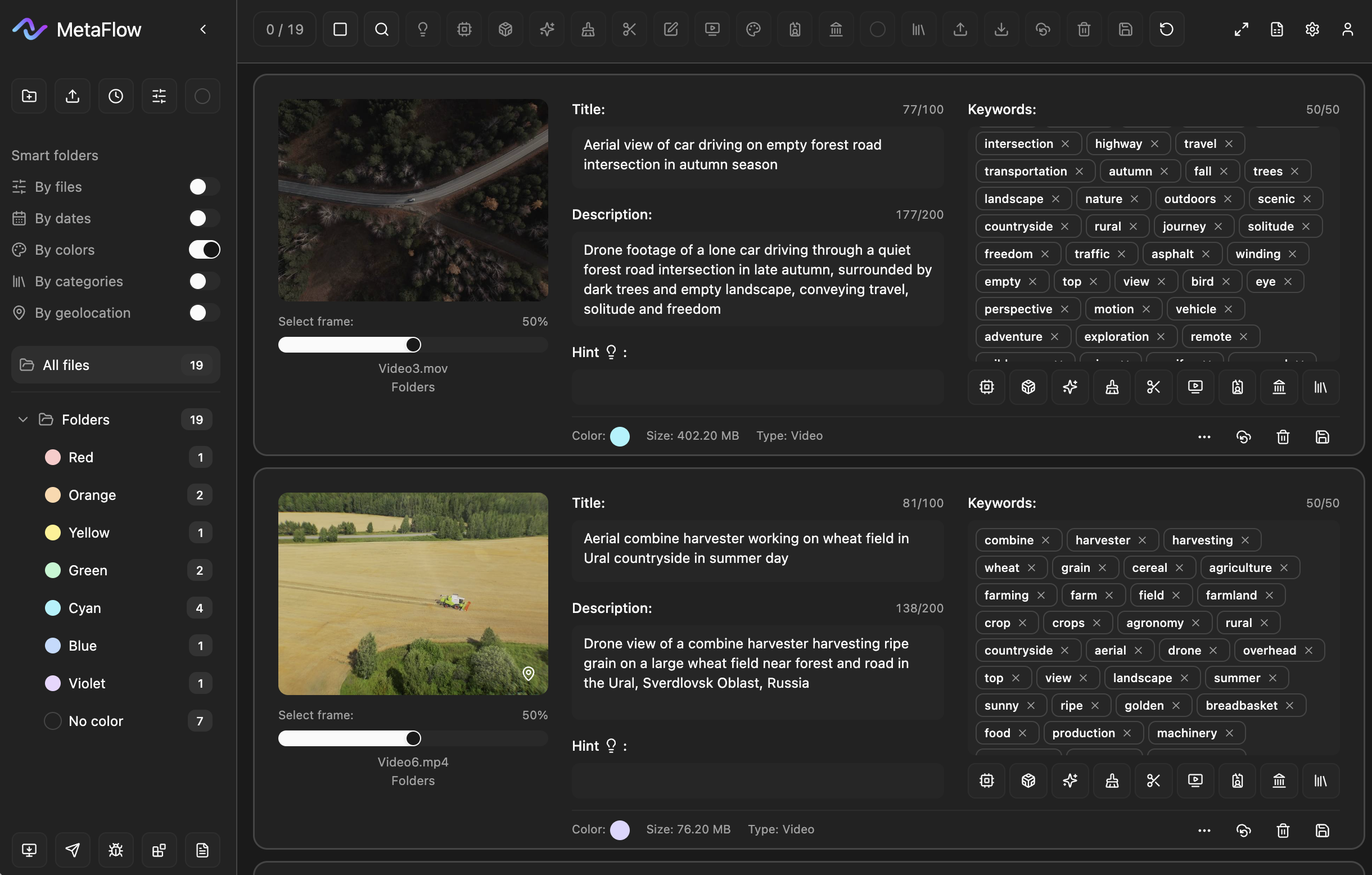Enable the By geolocation smart folder
Viewport: 1372px width, 875px height.
point(204,313)
